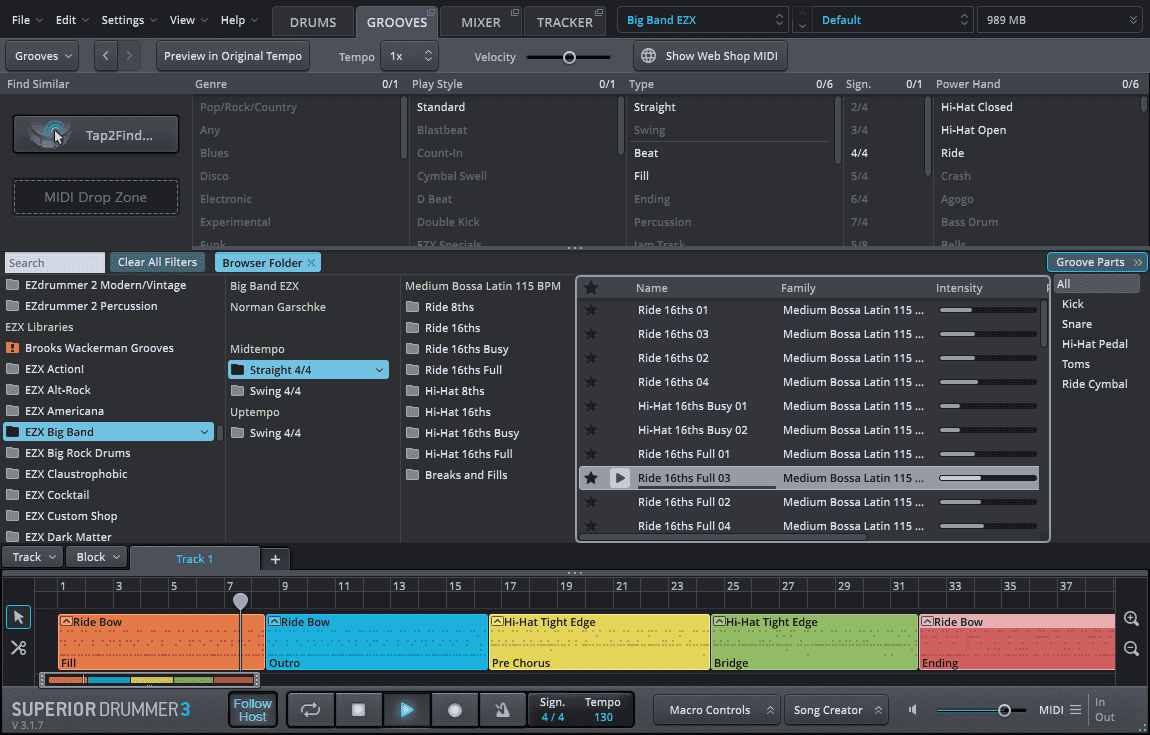Preview Ride 16ths Full 03 with play icon
Screen dimensions: 1150x735
click(620, 478)
